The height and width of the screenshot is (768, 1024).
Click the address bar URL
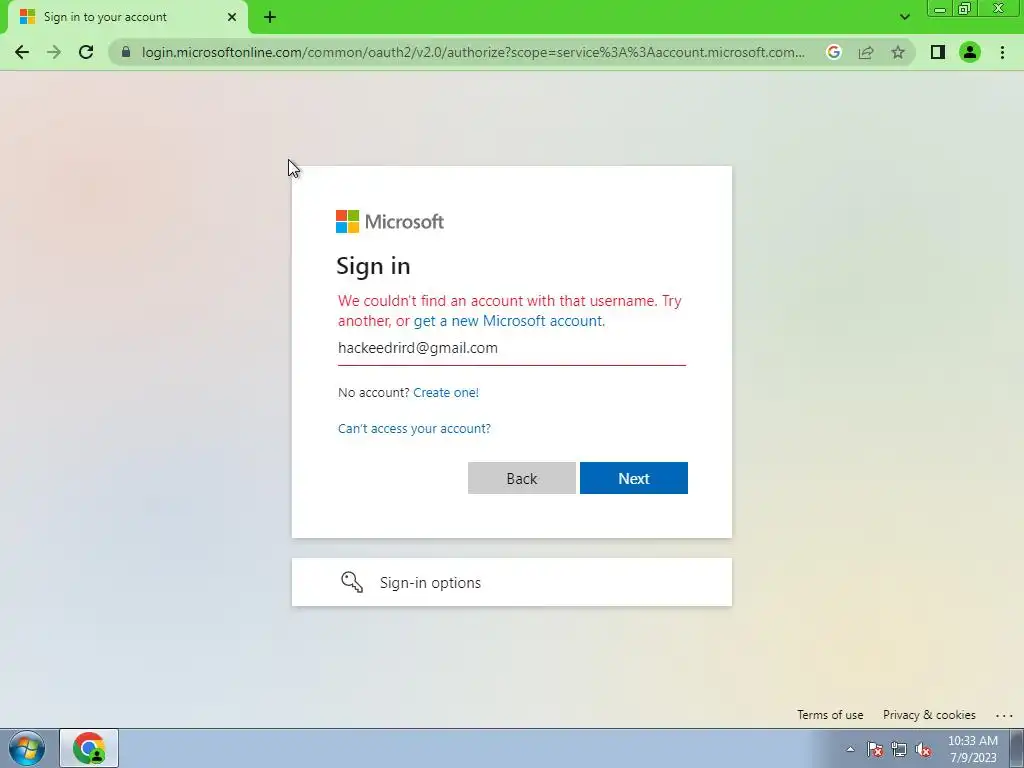(x=473, y=52)
